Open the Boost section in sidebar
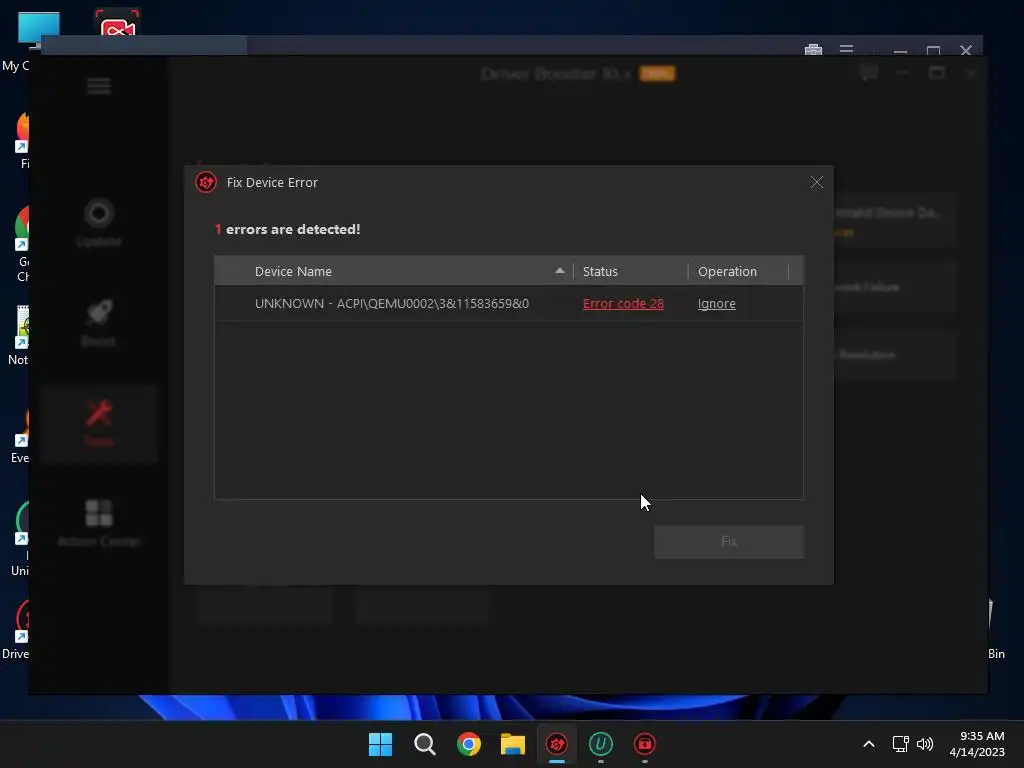 (99, 323)
